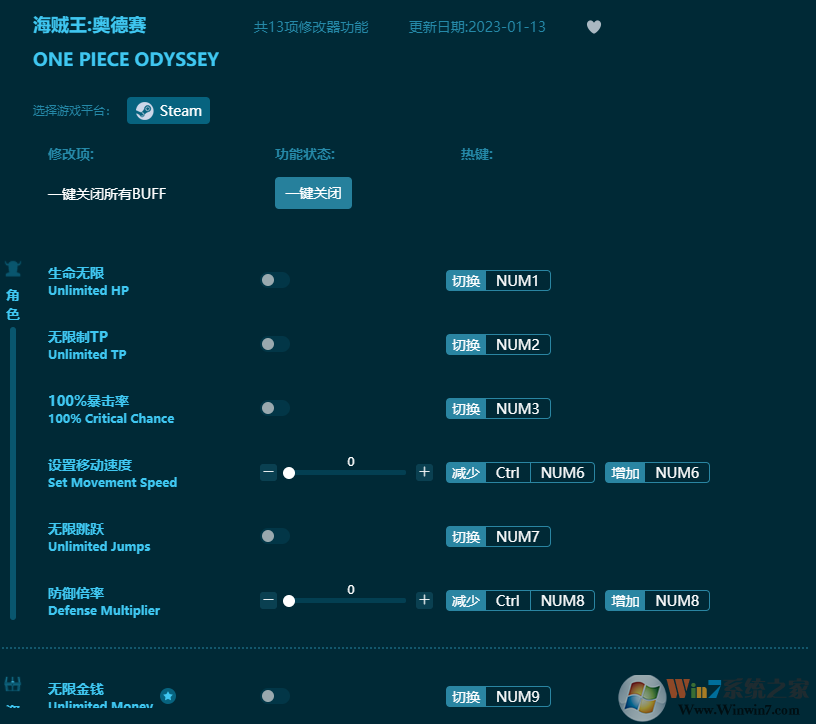Viewport: 816px width, 724px height.
Task: Click 共13项修改器功能 text
Action: [x=311, y=27]
